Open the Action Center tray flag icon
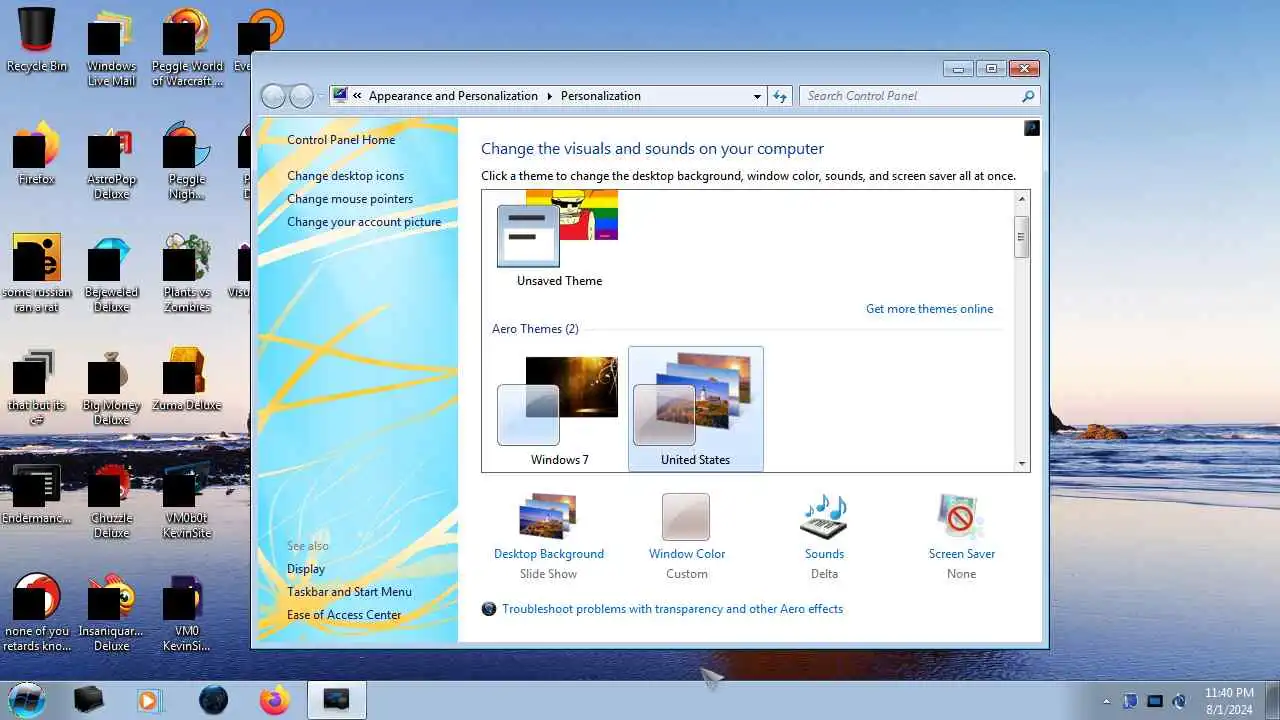The width and height of the screenshot is (1280, 720). (x=1130, y=701)
